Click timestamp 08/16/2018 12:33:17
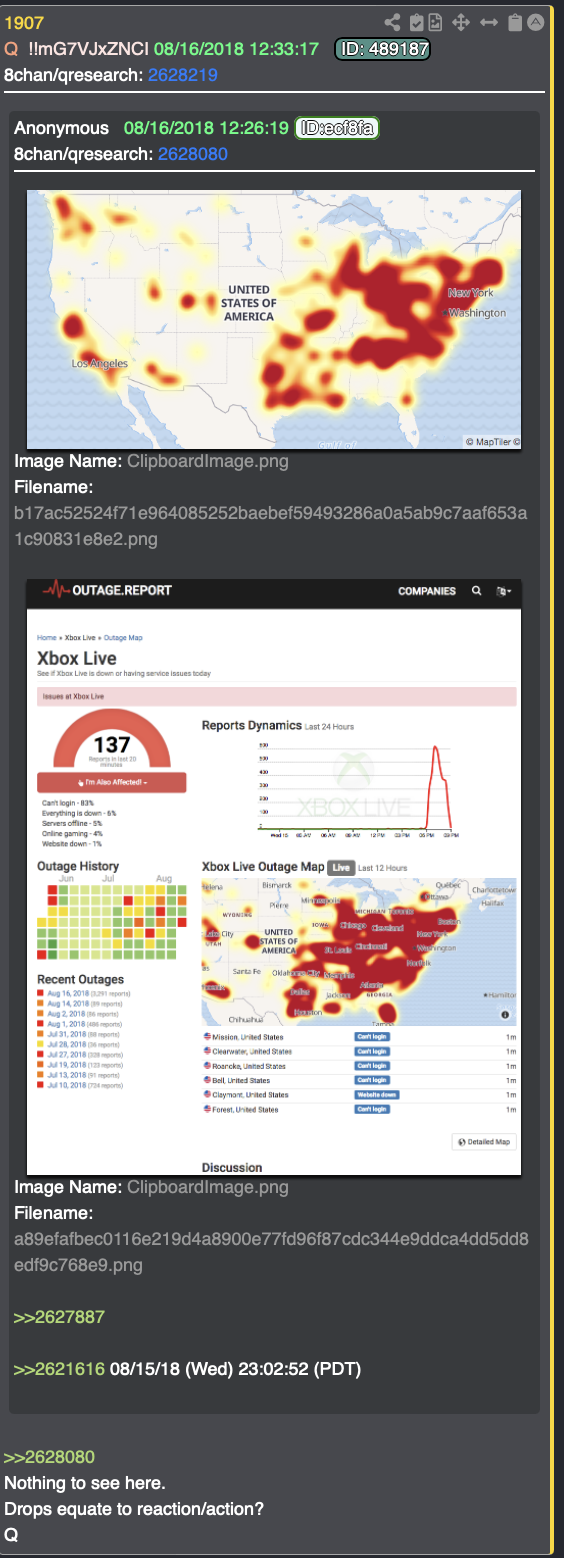Screen dimensions: 564x1558 coord(237,48)
